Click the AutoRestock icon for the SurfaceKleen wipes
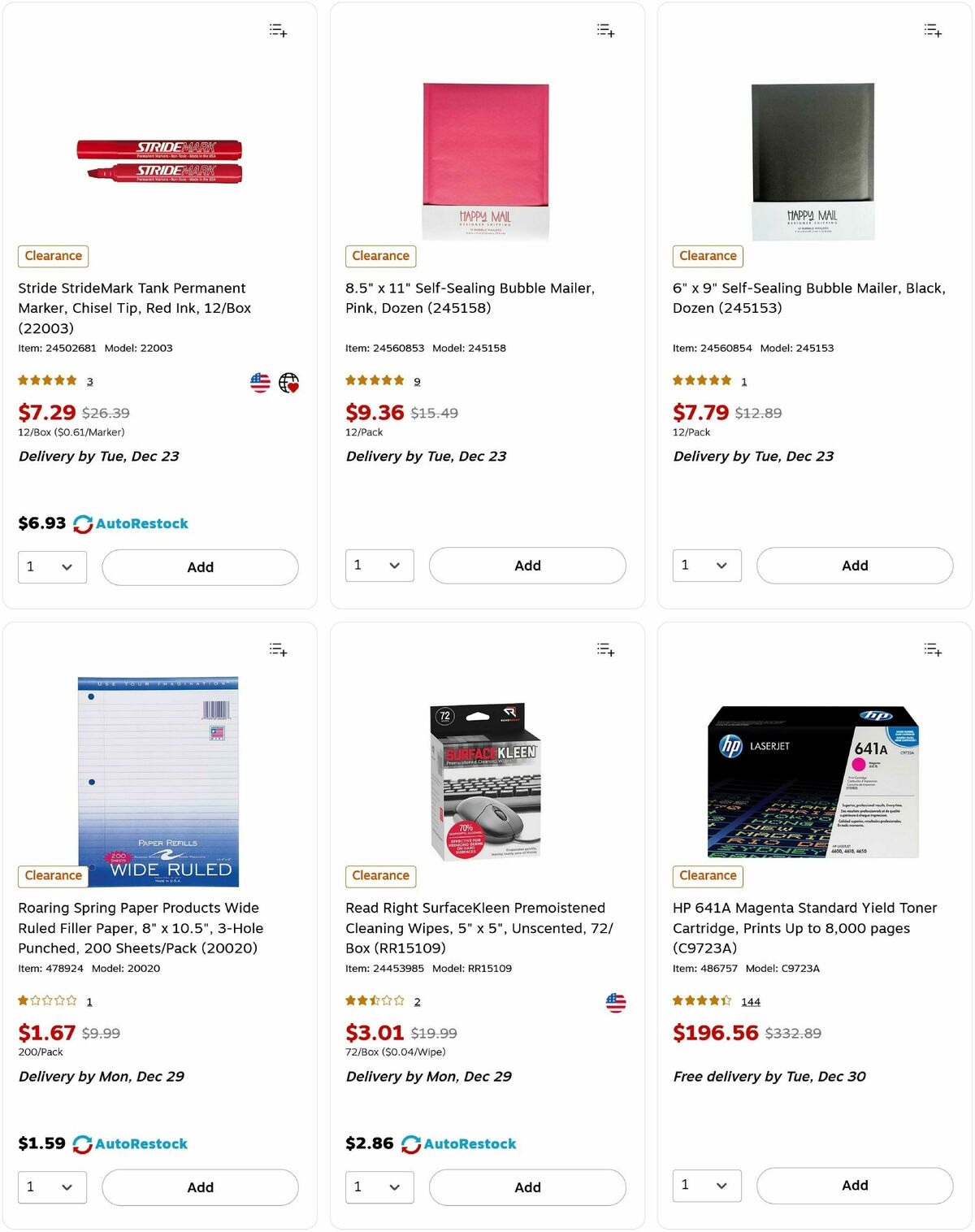Screen dimensions: 975x1232 (x=411, y=1143)
